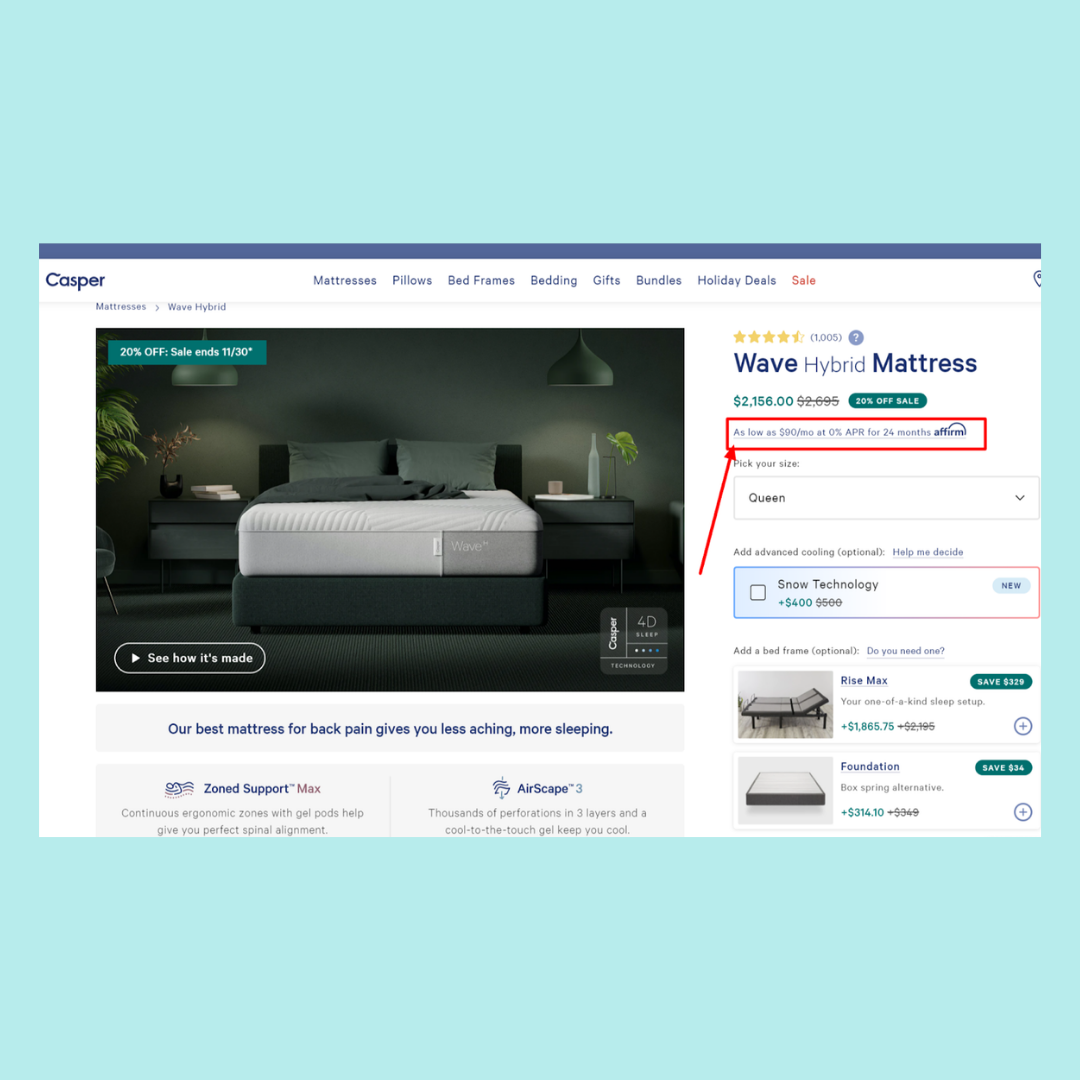Click the 20% OFF sale banner on image
The width and height of the screenshot is (1080, 1080).
coord(187,352)
